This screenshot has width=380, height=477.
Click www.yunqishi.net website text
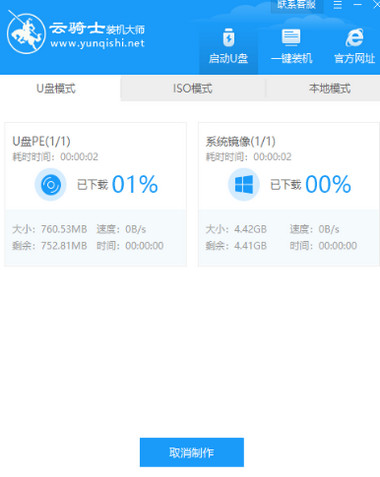(97, 44)
